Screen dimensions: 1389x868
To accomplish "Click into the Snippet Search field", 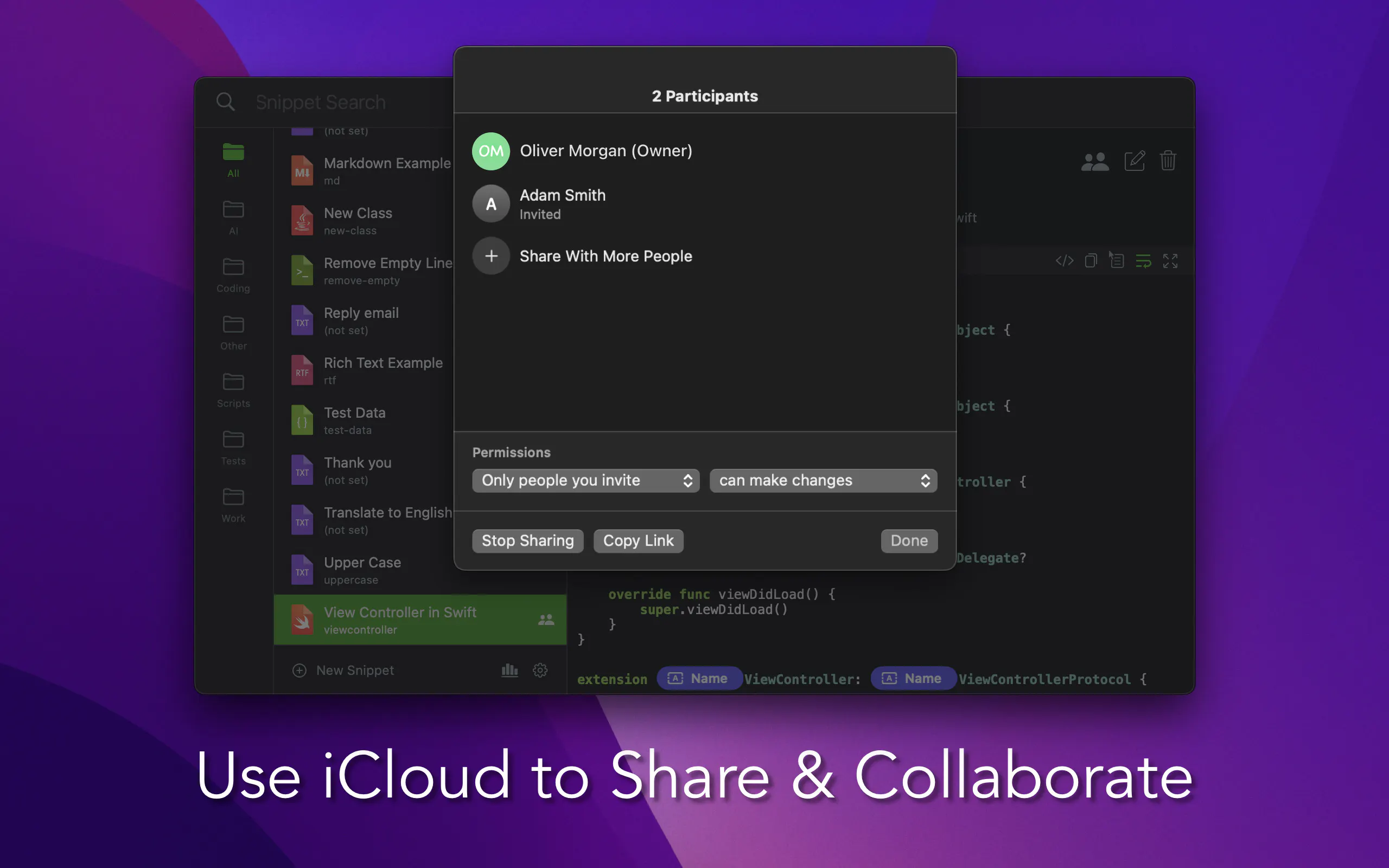I will pyautogui.click(x=321, y=102).
